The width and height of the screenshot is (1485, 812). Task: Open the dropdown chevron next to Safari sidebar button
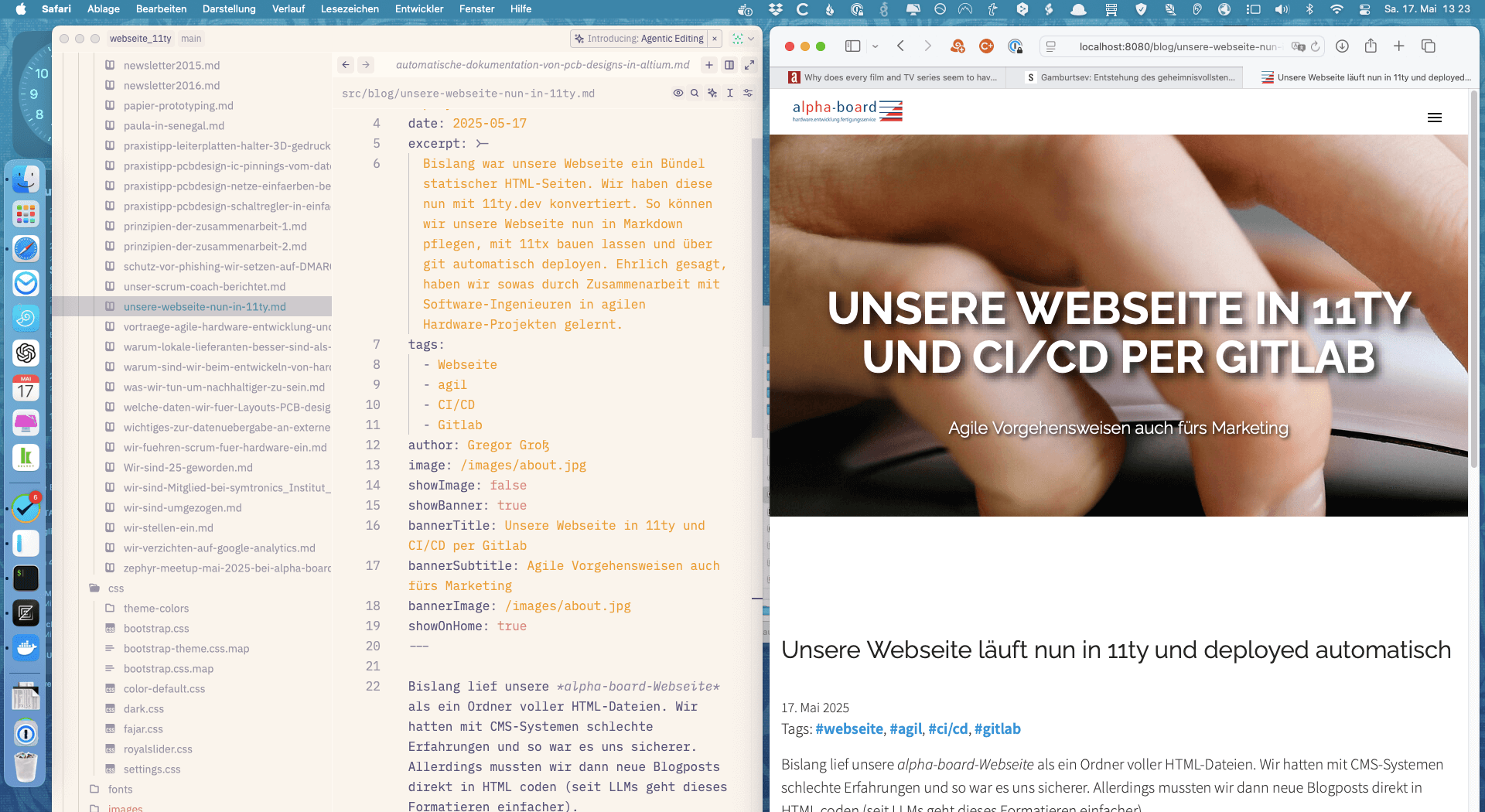[x=875, y=46]
